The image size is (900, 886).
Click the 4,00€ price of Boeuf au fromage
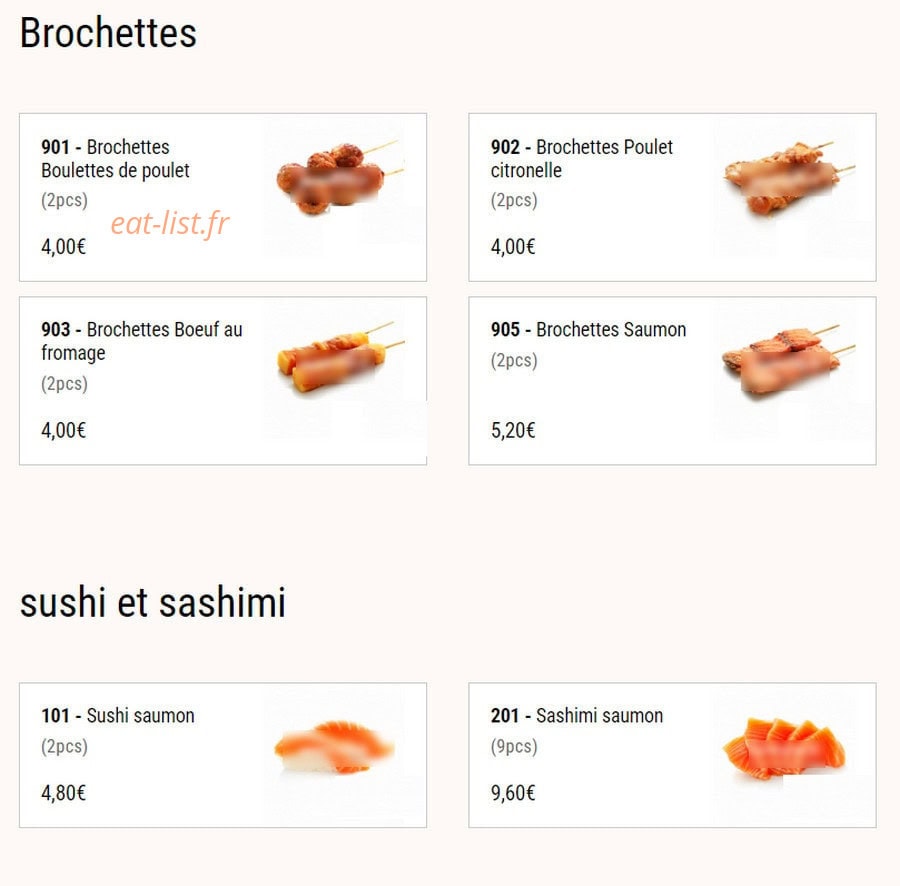tap(63, 430)
